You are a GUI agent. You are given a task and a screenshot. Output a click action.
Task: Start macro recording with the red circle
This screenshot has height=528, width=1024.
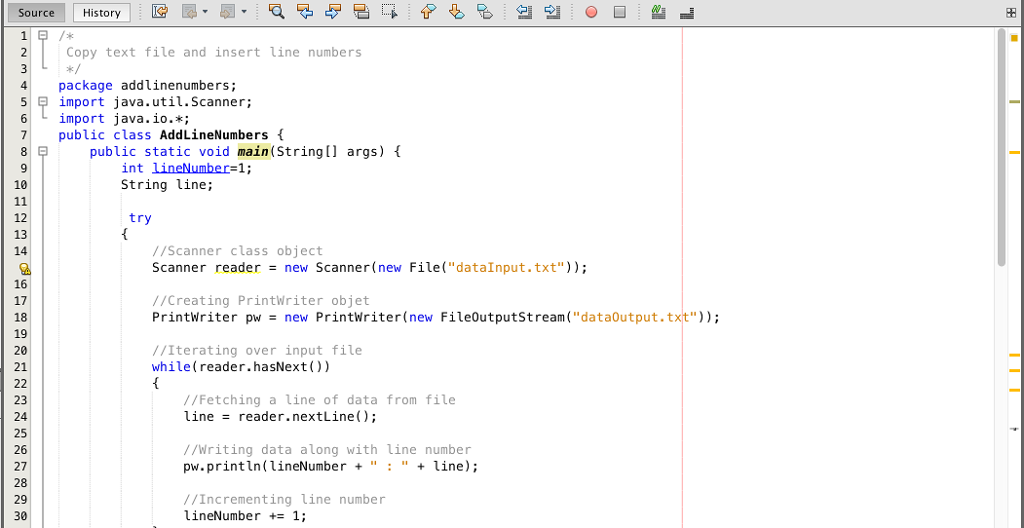click(x=591, y=12)
